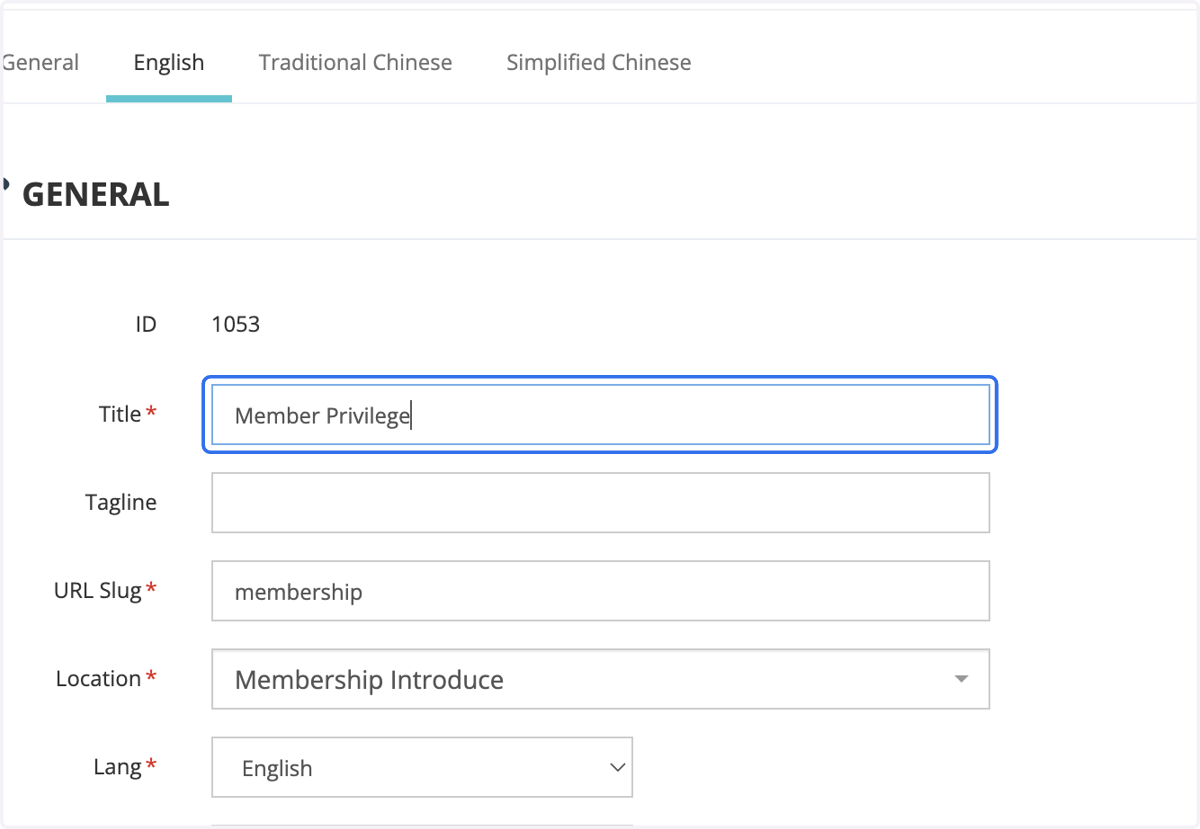Open the Simplified Chinese tab
This screenshot has width=1200, height=829.
(599, 62)
